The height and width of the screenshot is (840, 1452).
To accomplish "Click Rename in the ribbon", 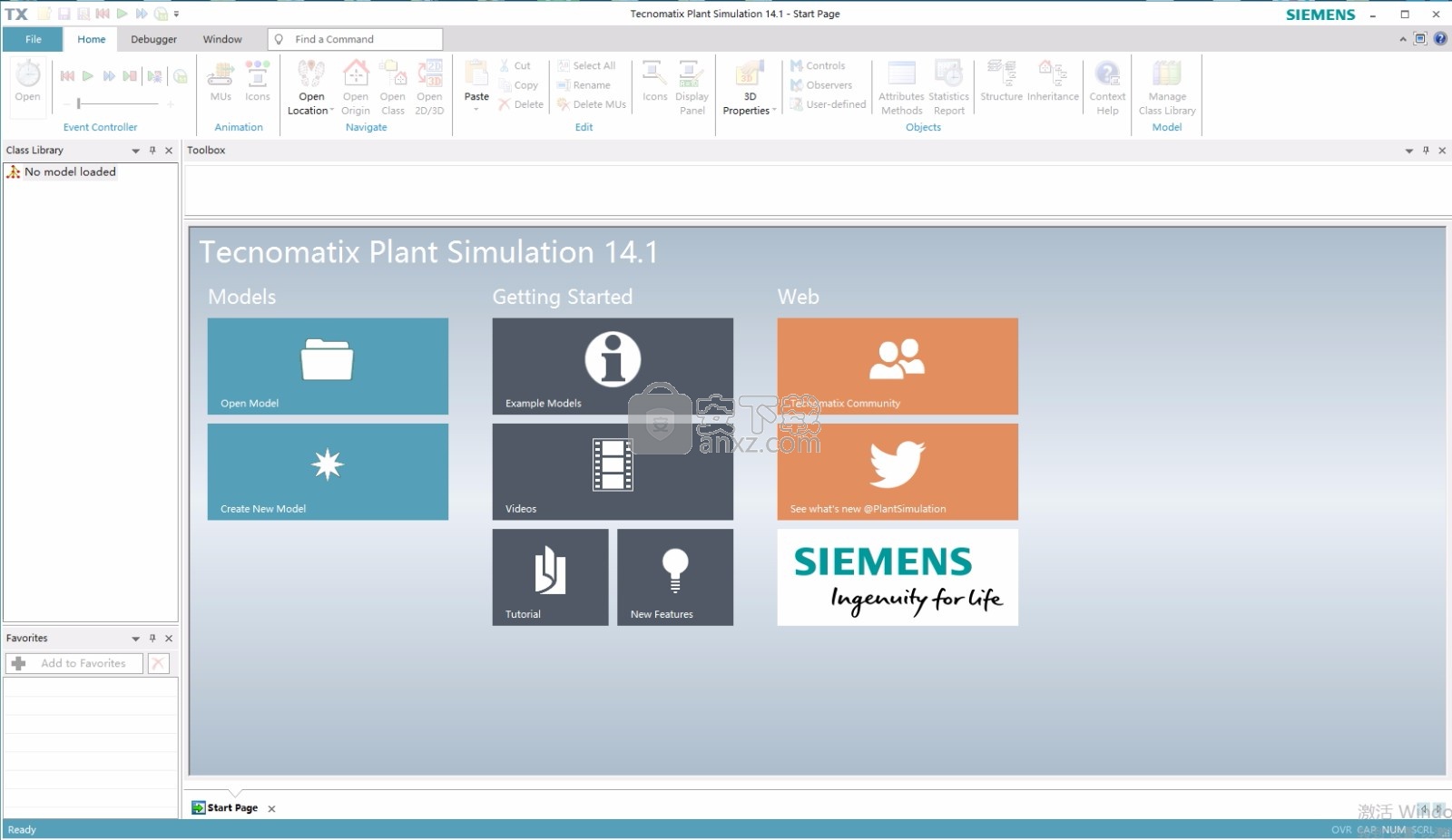I will click(584, 85).
